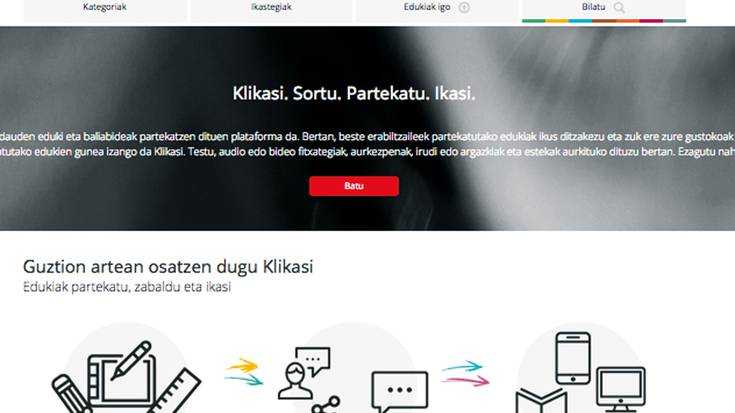Click the share nodes icon below the person

(326, 405)
